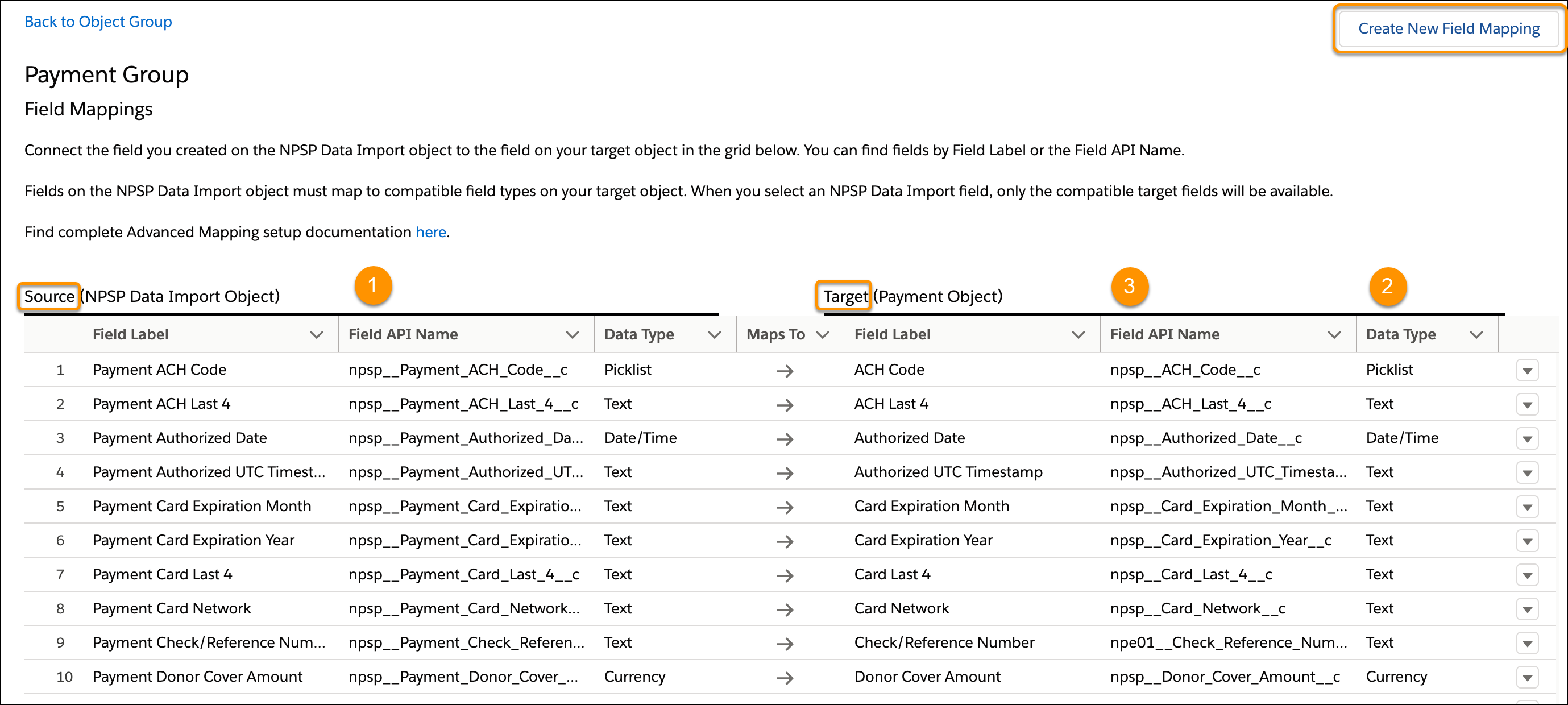Open row actions for Payment Card Last 4 mapping
Image resolution: width=1568 pixels, height=705 pixels.
point(1528,574)
